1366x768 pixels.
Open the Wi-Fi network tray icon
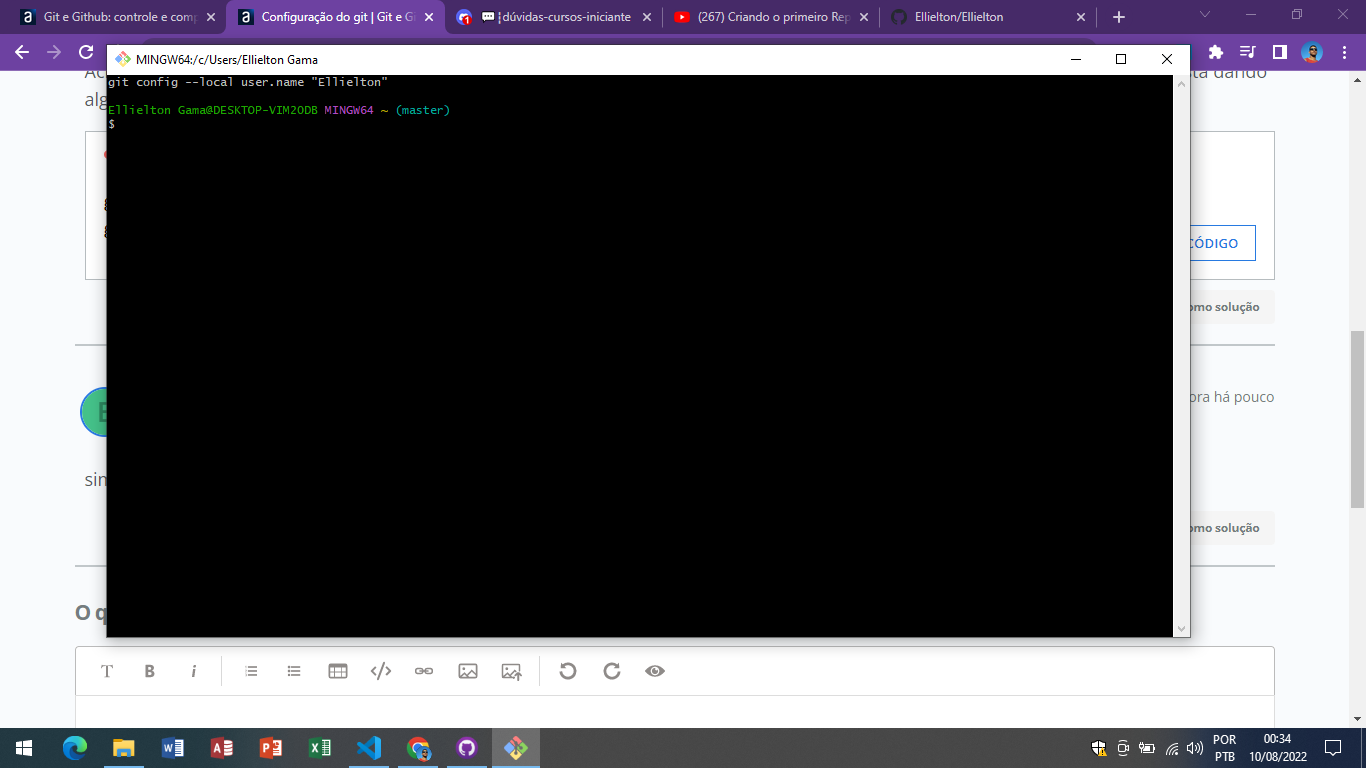[1171, 748]
